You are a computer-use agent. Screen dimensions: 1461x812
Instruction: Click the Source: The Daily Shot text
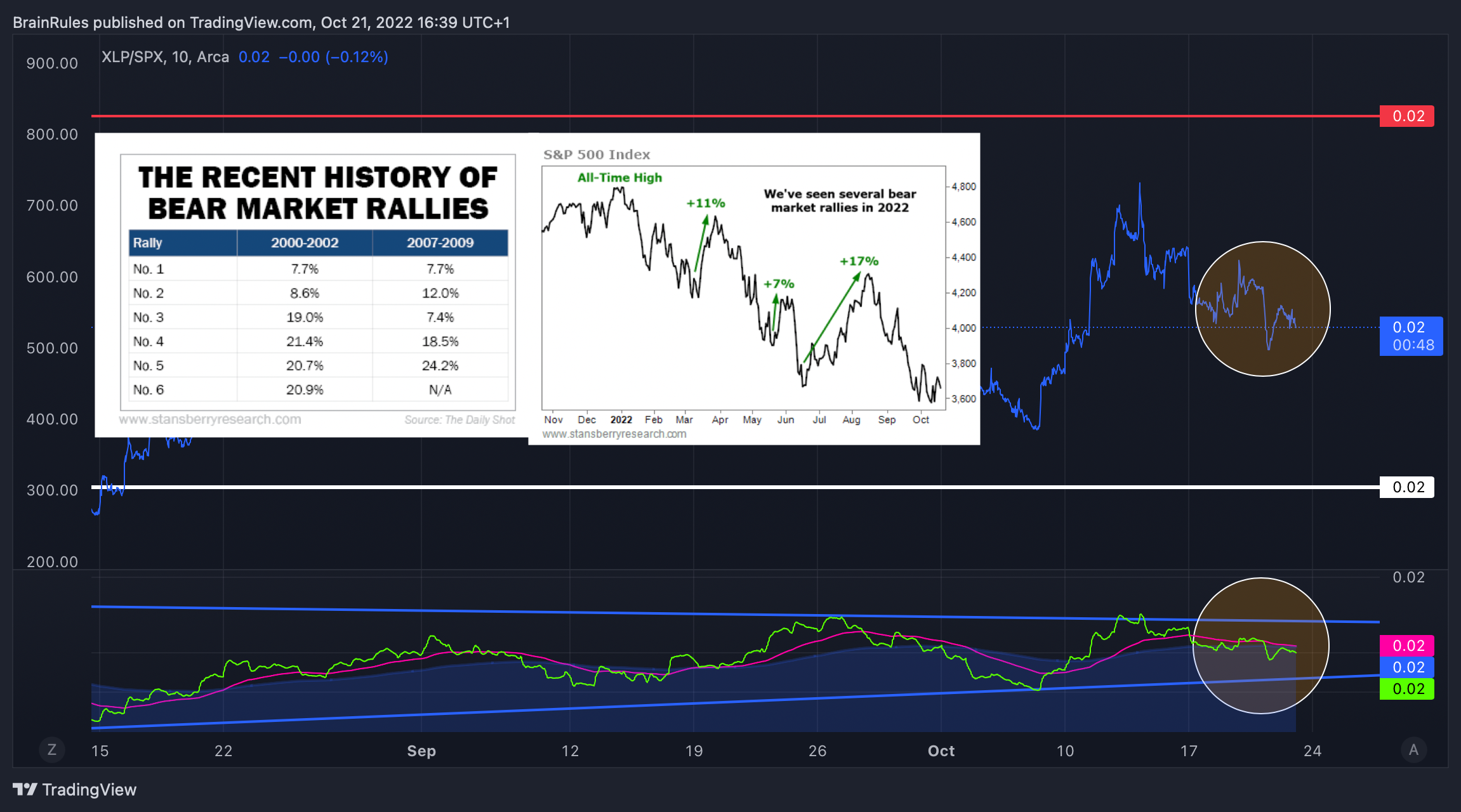click(x=459, y=420)
